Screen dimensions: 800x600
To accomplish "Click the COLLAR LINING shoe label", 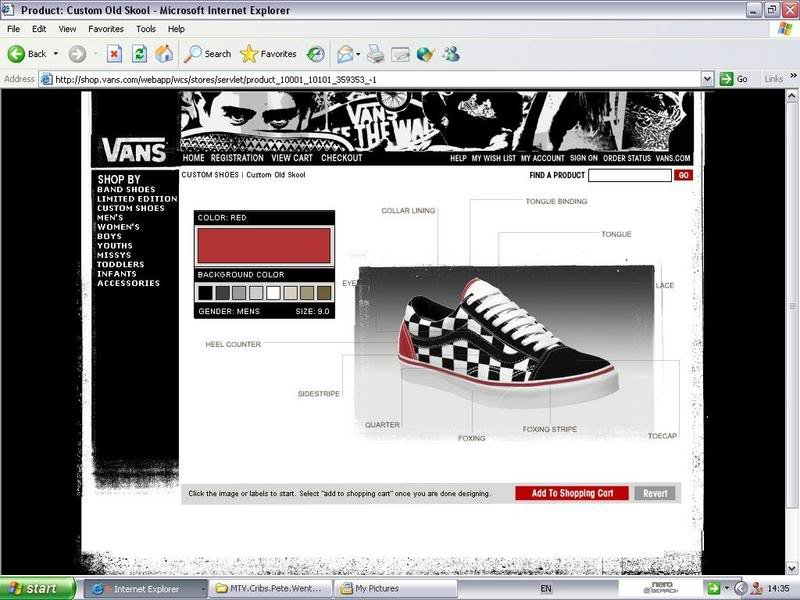I will tap(408, 211).
